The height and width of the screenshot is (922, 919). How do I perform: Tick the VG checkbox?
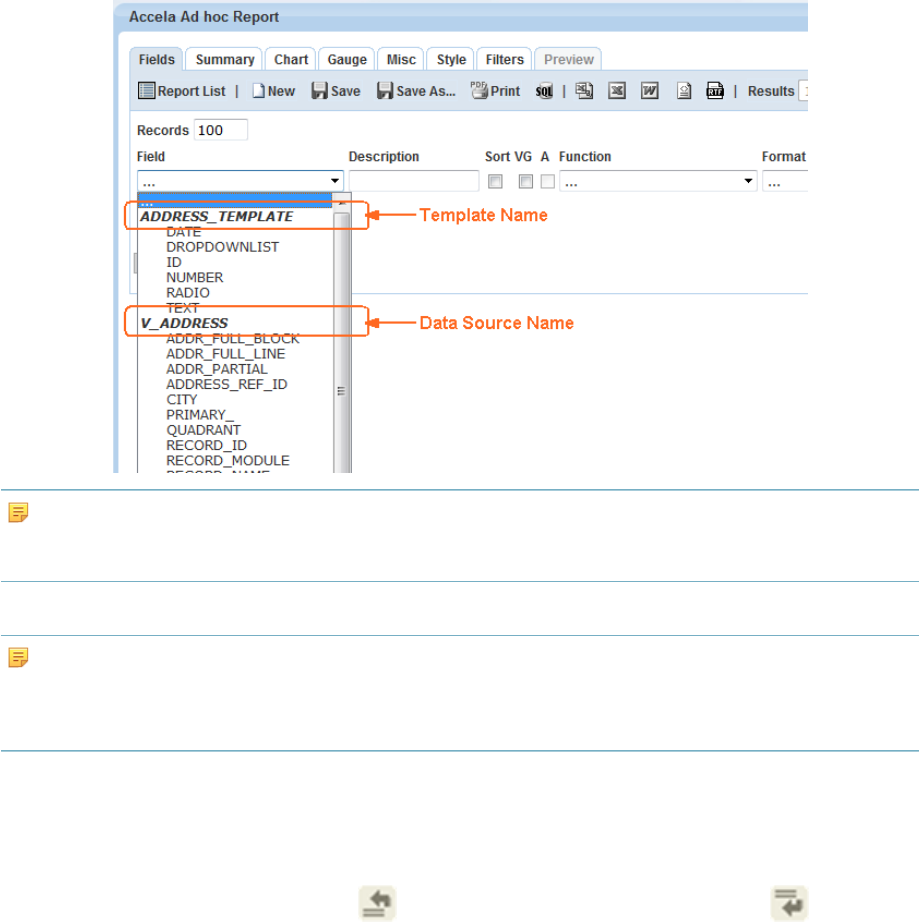click(526, 181)
